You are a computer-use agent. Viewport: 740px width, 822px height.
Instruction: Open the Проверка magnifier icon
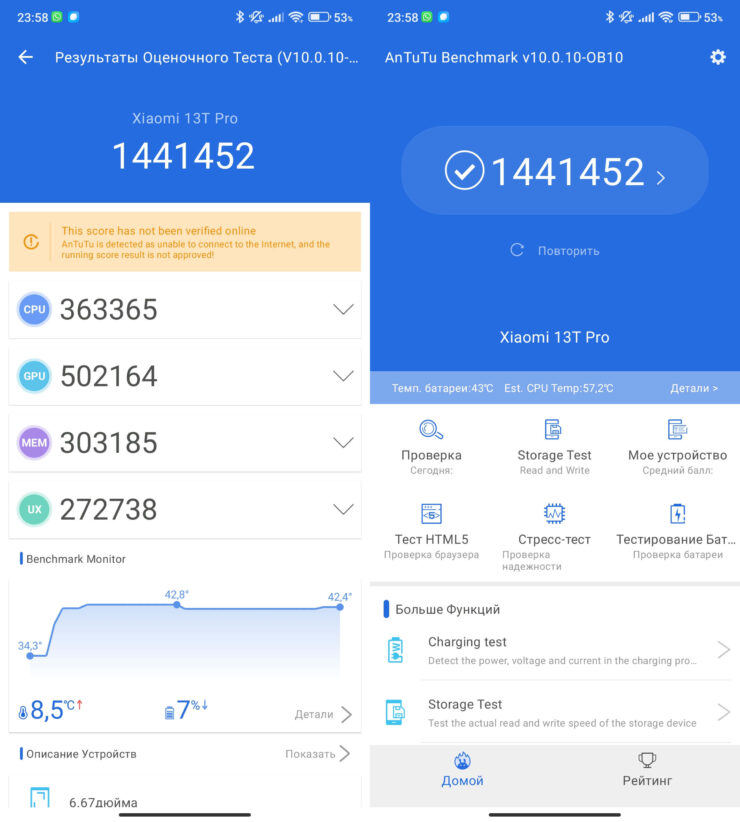(x=431, y=430)
